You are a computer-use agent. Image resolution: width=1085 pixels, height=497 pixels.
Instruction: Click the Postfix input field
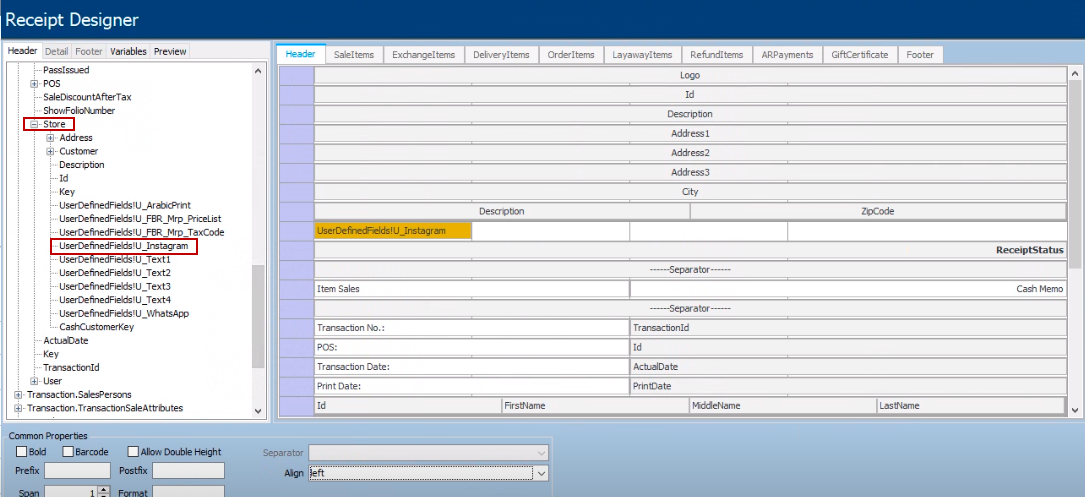click(188, 471)
